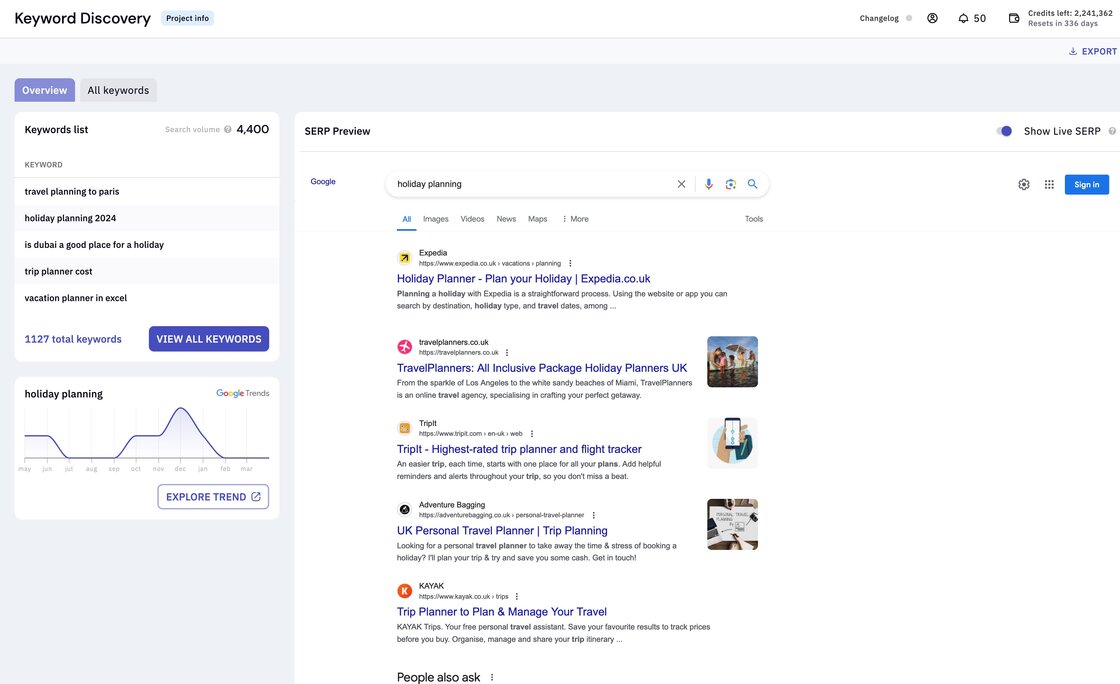Open the user account icon

tap(932, 18)
